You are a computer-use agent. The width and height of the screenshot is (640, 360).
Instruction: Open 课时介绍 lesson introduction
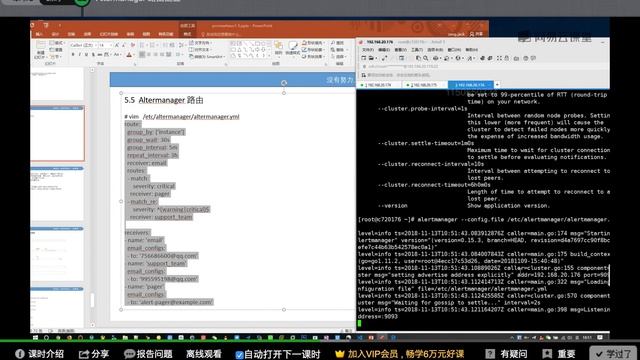40,354
